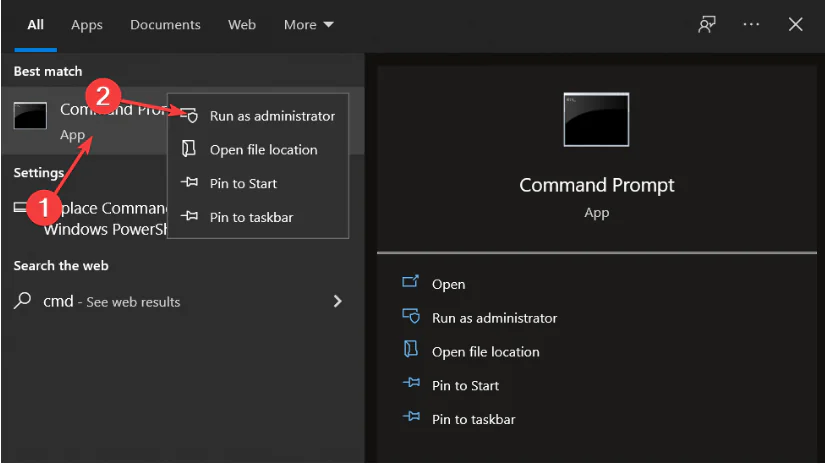Choose Run as administrator in the context menu
Viewport: 825px width, 465px height.
[x=272, y=116]
